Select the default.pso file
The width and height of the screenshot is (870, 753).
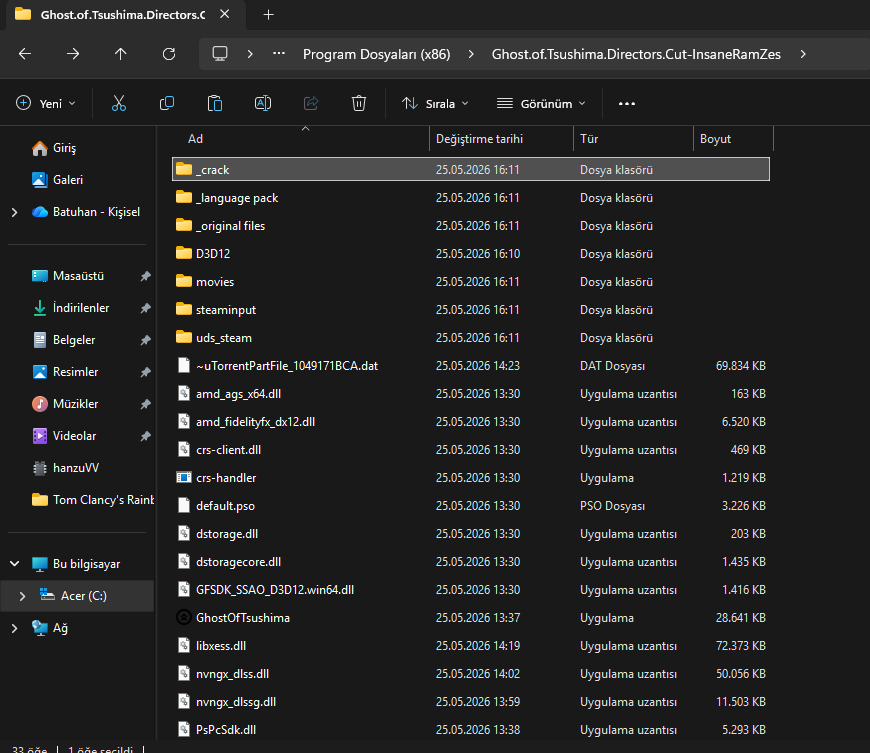[x=471, y=506]
